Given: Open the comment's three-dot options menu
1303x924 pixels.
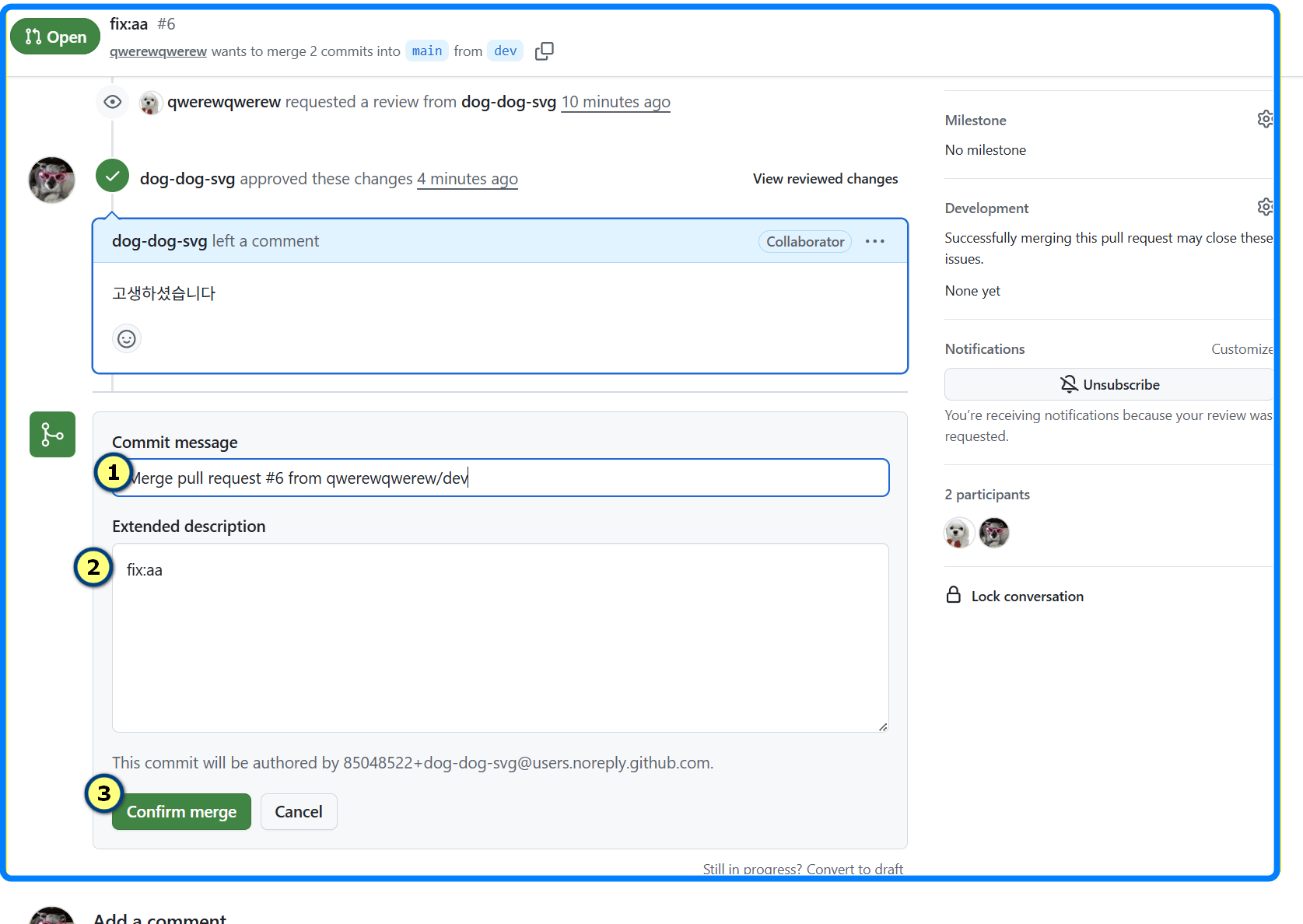Looking at the screenshot, I should click(874, 241).
